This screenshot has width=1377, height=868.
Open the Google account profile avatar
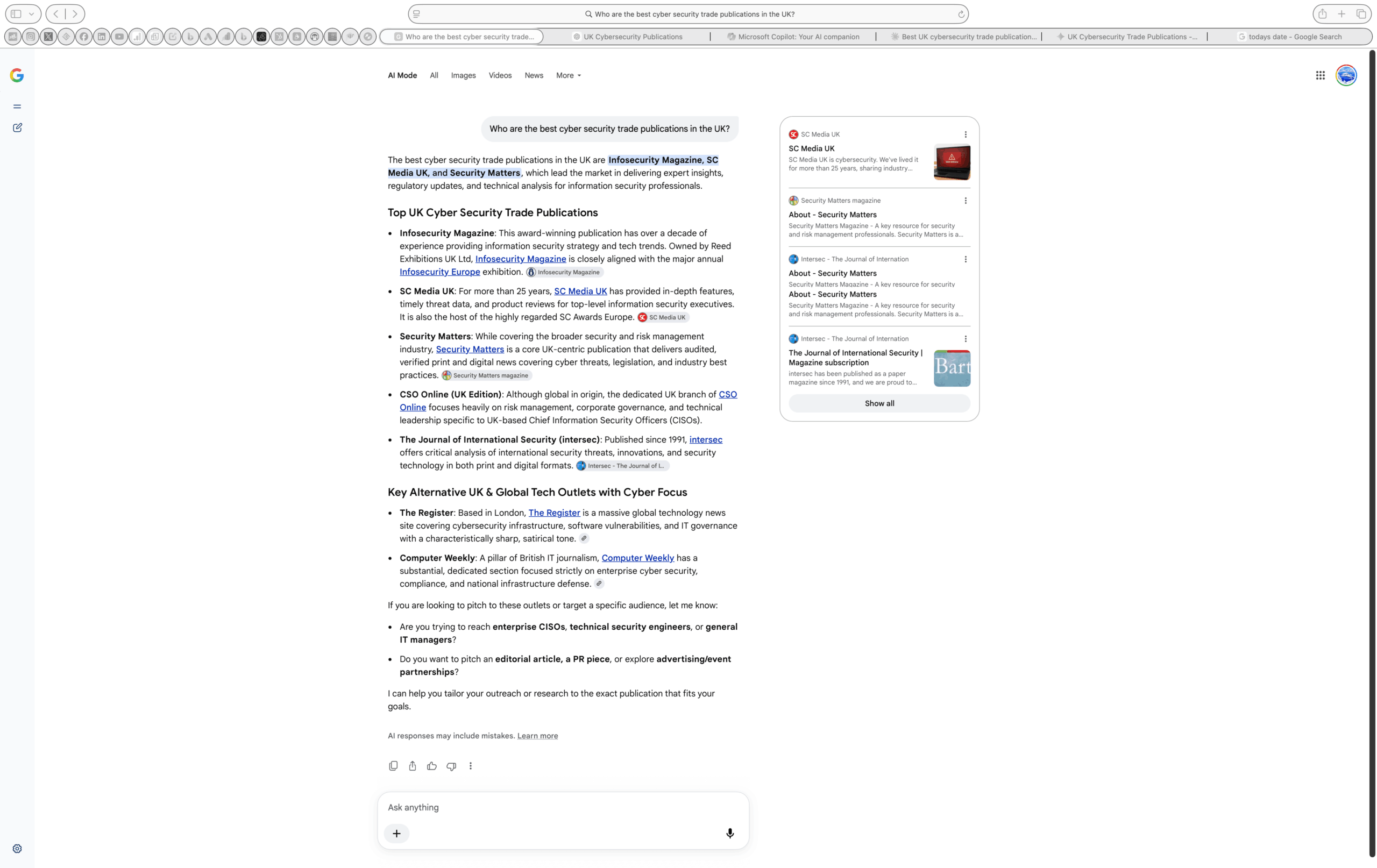pos(1346,75)
